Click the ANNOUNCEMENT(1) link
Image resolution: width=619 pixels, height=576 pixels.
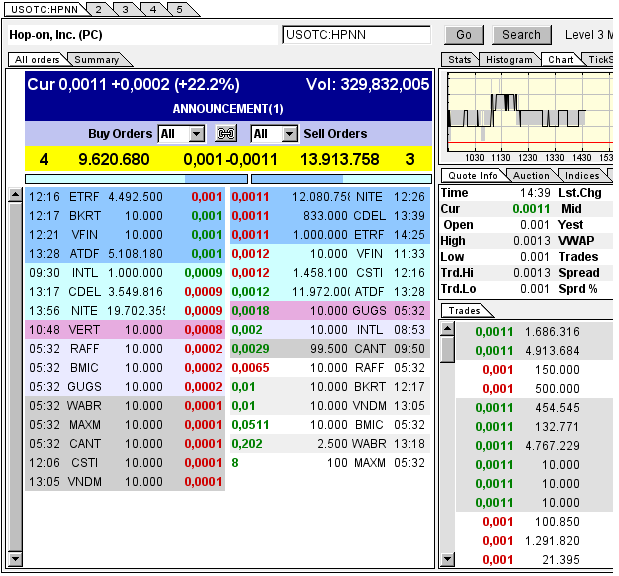coord(228,109)
